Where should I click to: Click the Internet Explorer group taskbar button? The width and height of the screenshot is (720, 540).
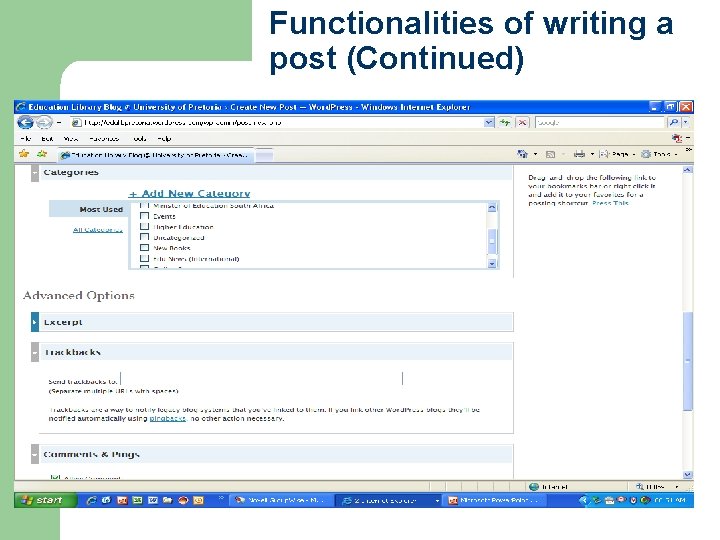(388, 501)
